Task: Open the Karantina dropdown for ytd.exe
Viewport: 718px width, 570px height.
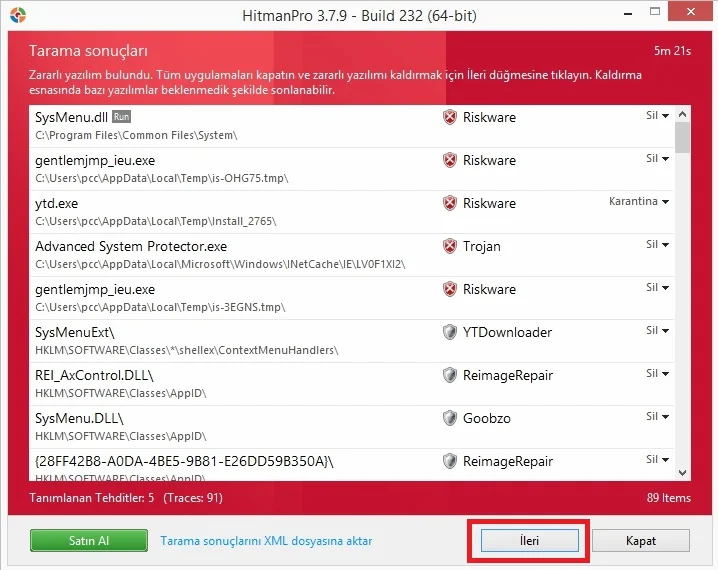Action: (x=638, y=202)
